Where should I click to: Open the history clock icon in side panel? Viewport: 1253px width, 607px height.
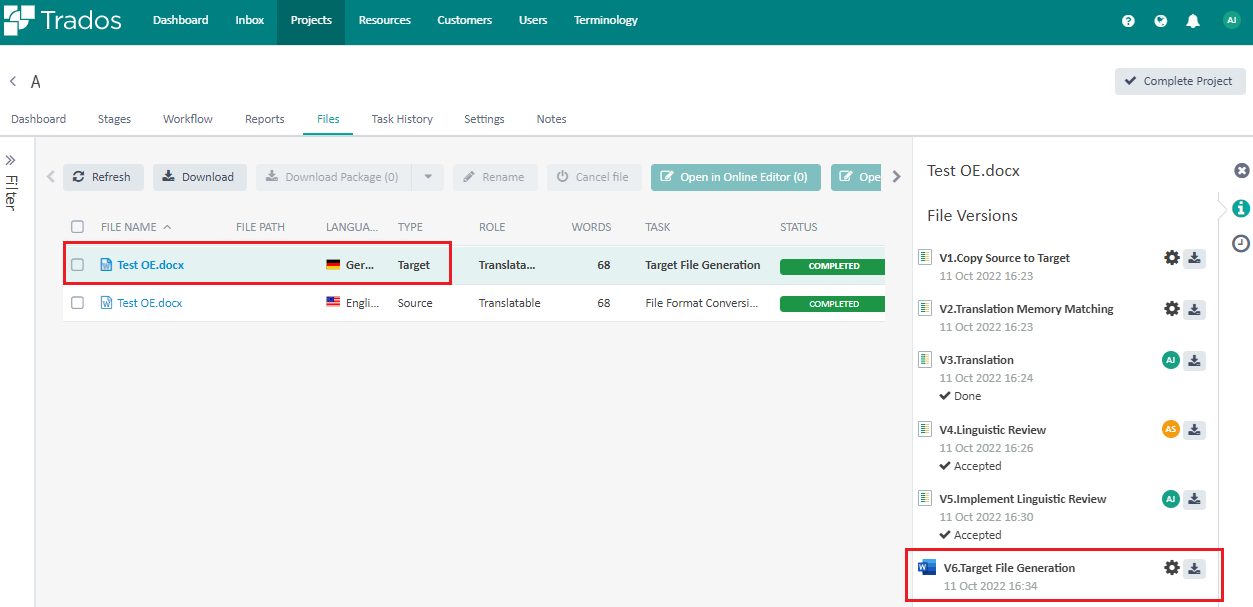click(1241, 242)
